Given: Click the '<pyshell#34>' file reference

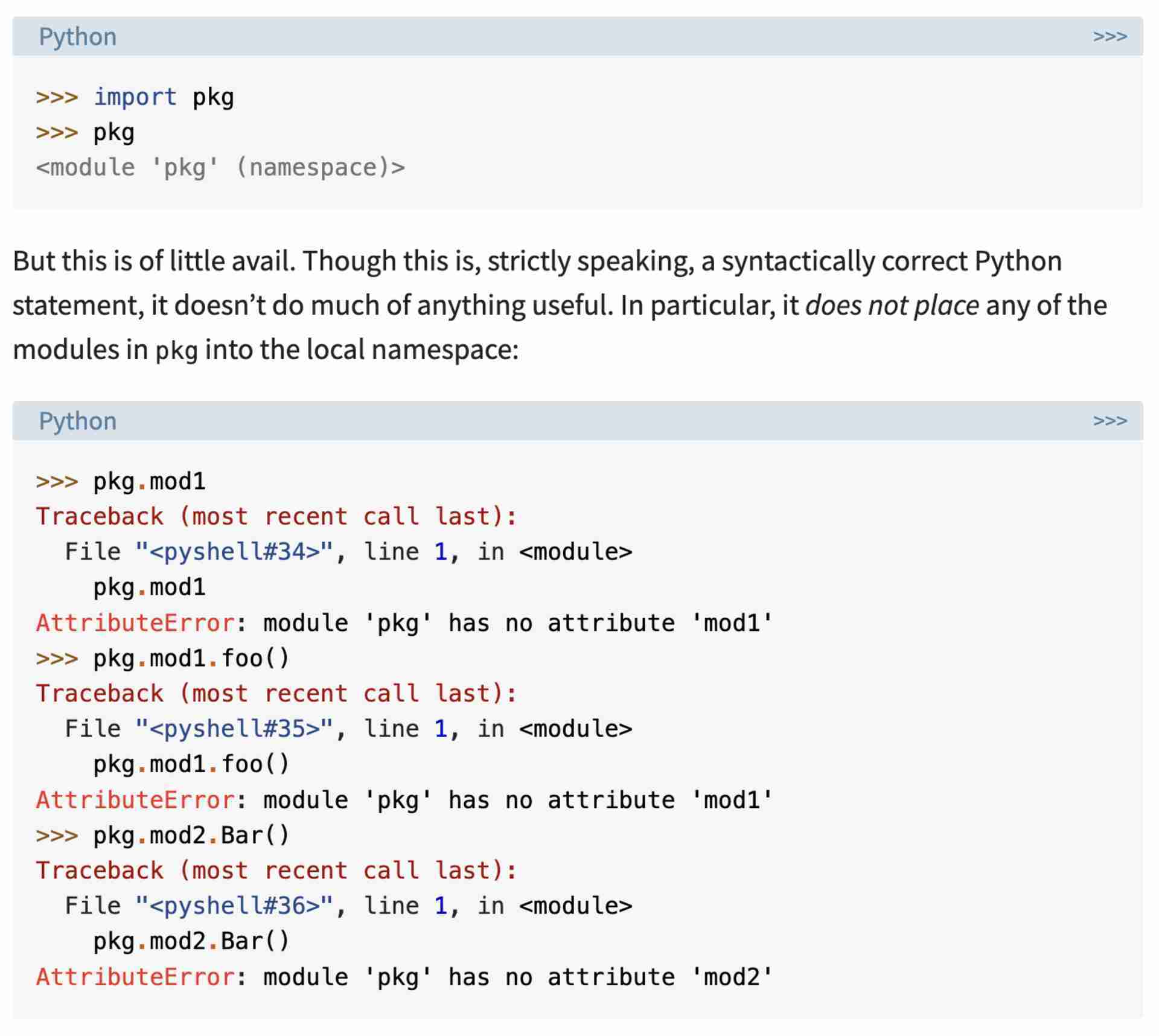Looking at the screenshot, I should coord(234,552).
